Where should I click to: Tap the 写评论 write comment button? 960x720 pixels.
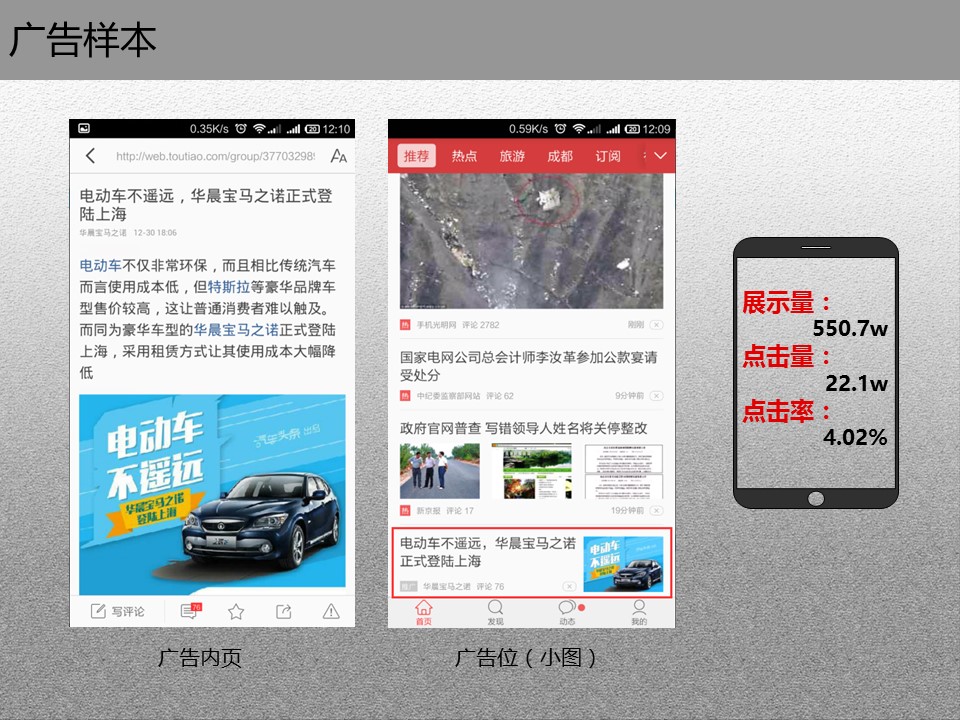coord(118,611)
